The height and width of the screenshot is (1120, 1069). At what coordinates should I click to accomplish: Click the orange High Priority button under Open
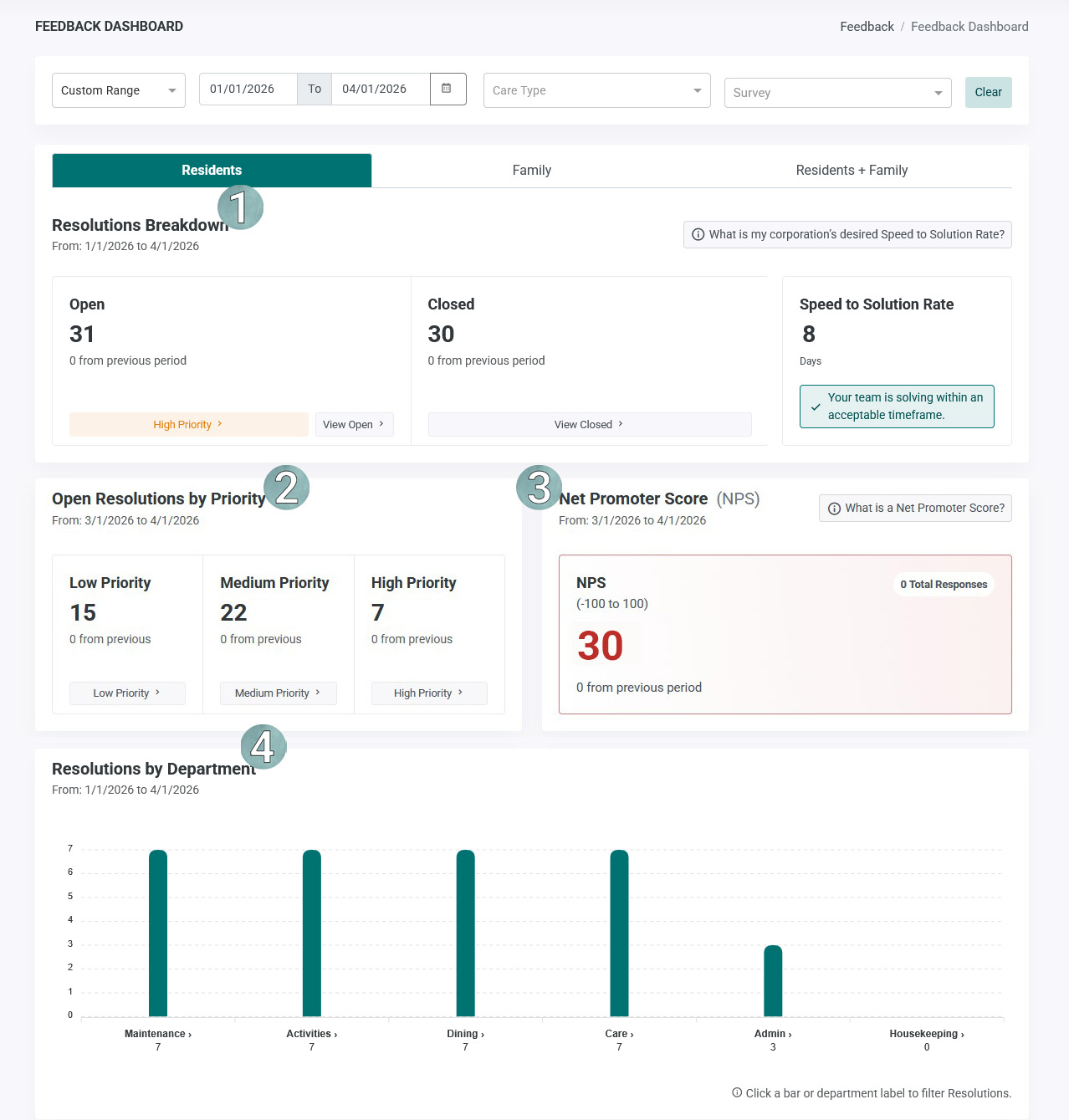189,424
